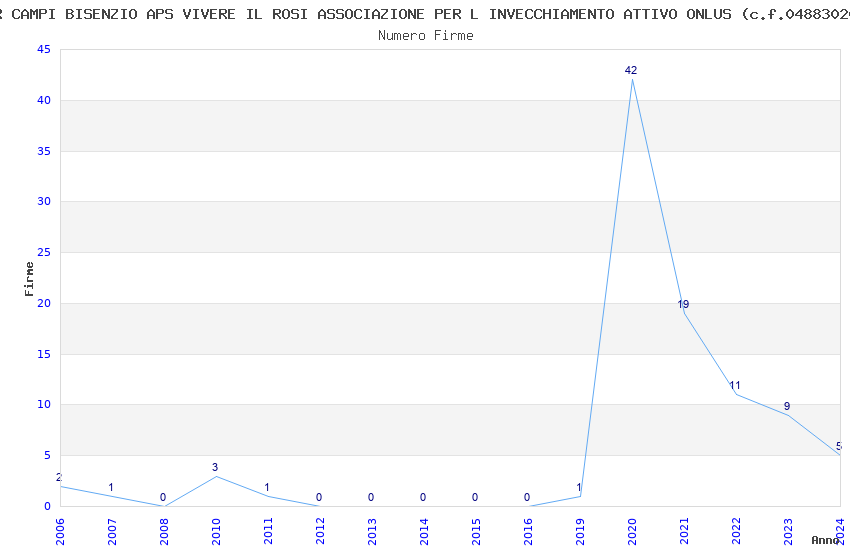Screen dimensions: 850x550
Task: Click the x-axis year label 2021
Action: [684, 532]
